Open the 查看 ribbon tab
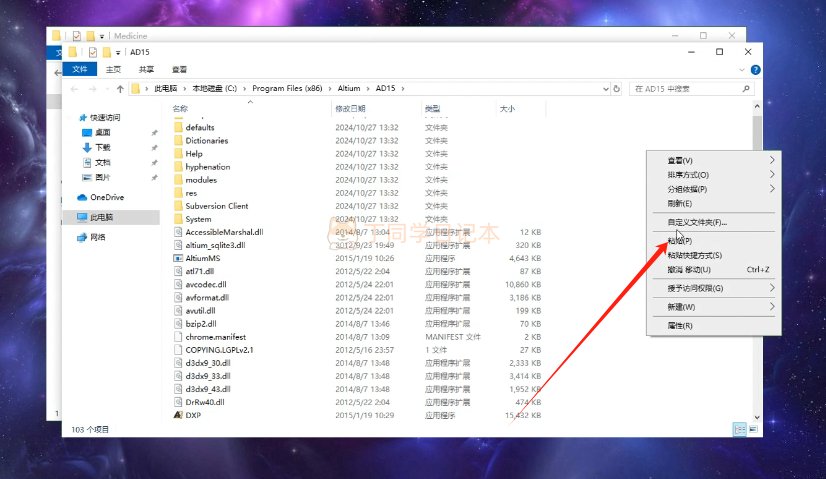Image resolution: width=826 pixels, height=479 pixels. click(179, 69)
